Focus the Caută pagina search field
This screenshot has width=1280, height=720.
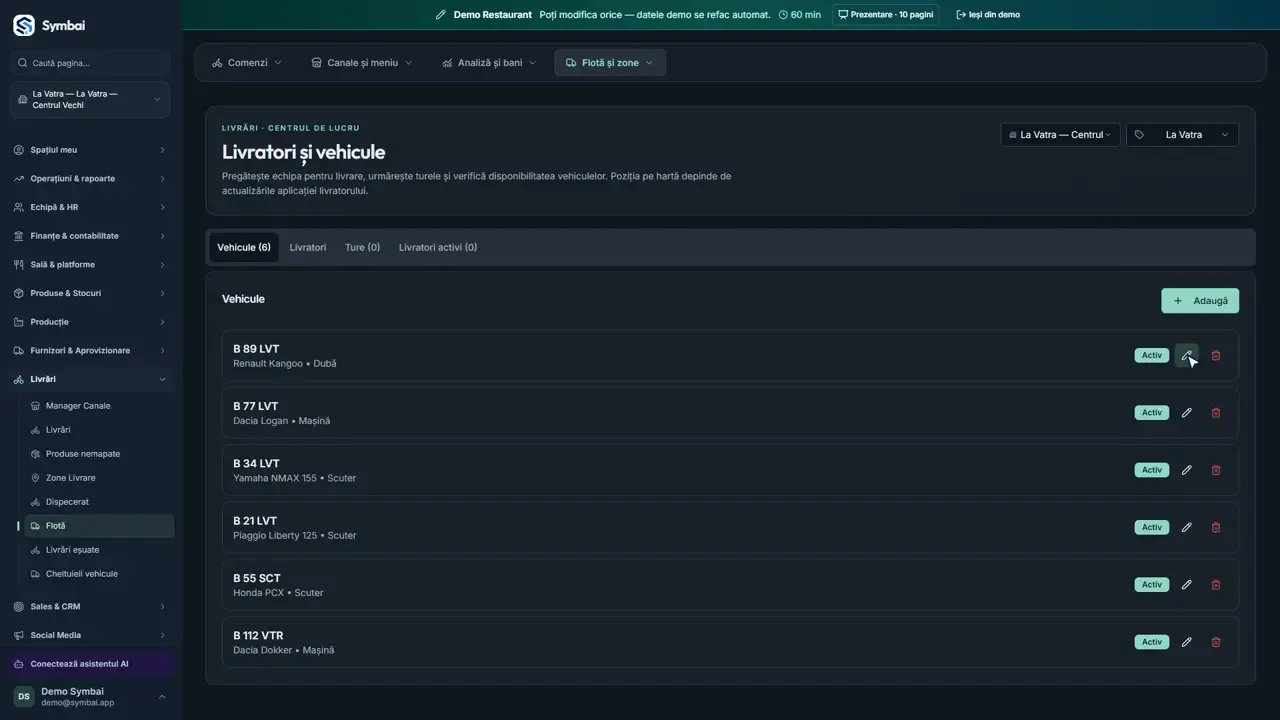tap(90, 63)
